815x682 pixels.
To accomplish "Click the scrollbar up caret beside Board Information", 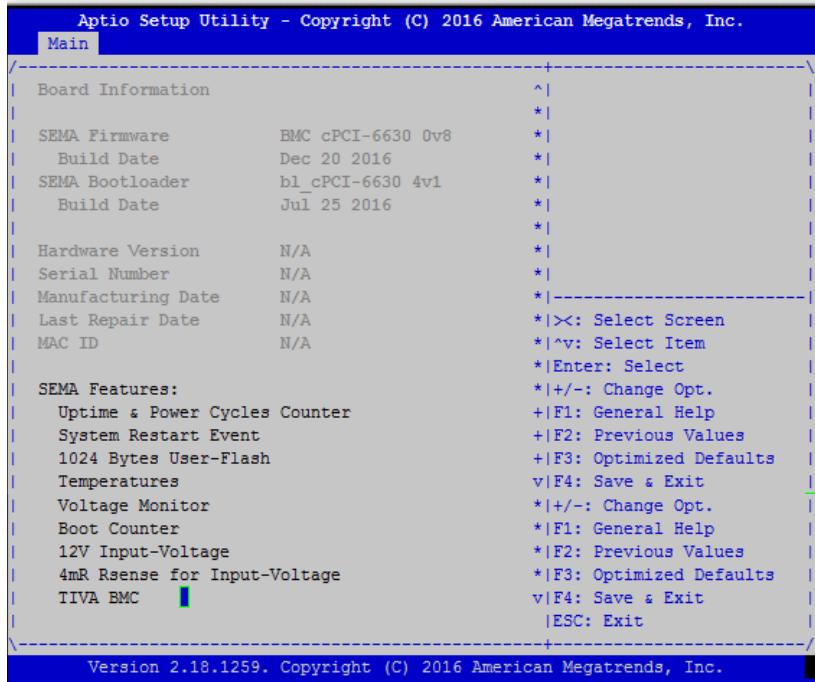I will pyautogui.click(x=538, y=90).
